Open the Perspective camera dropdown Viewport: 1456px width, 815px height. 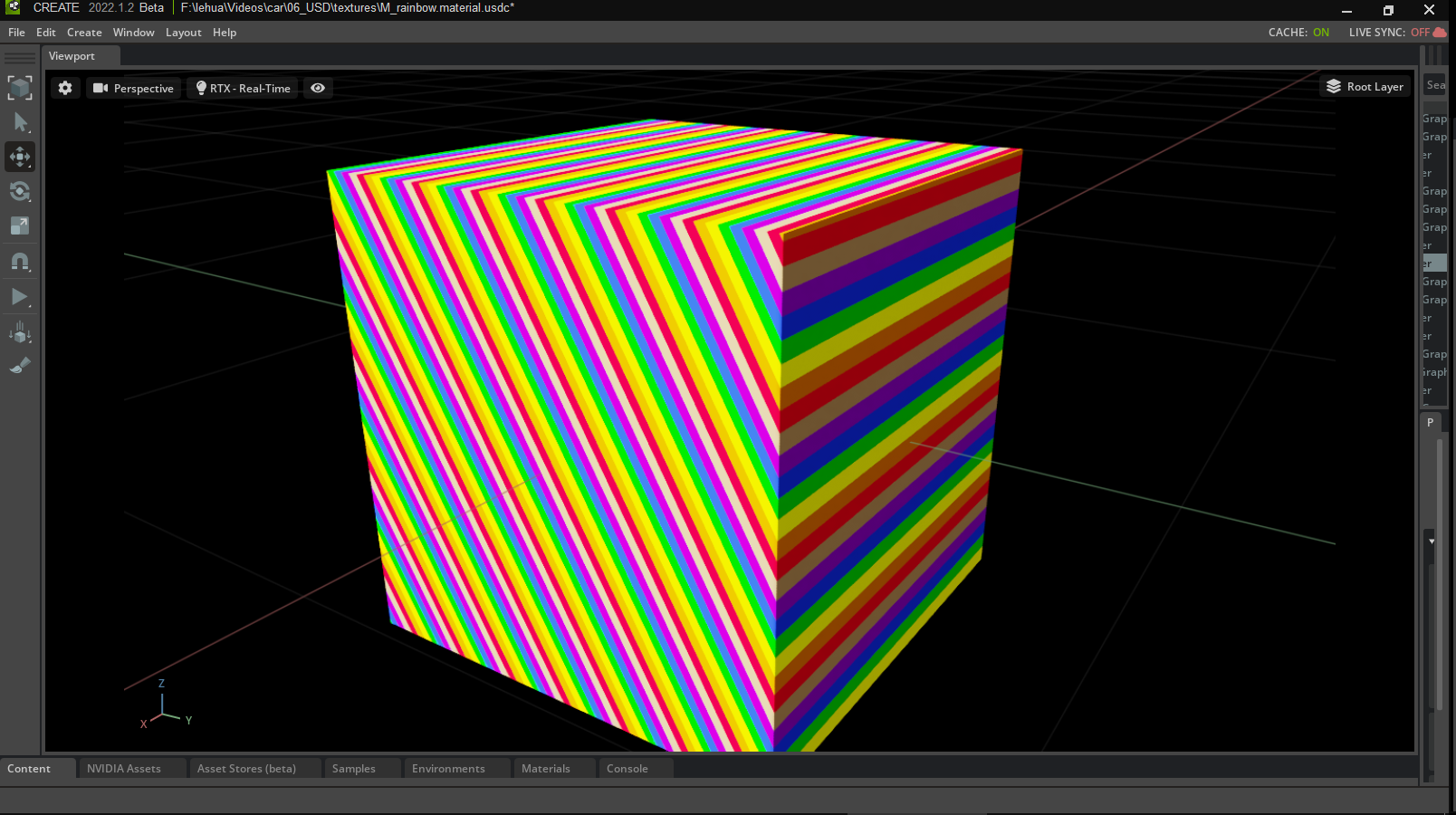click(x=133, y=88)
